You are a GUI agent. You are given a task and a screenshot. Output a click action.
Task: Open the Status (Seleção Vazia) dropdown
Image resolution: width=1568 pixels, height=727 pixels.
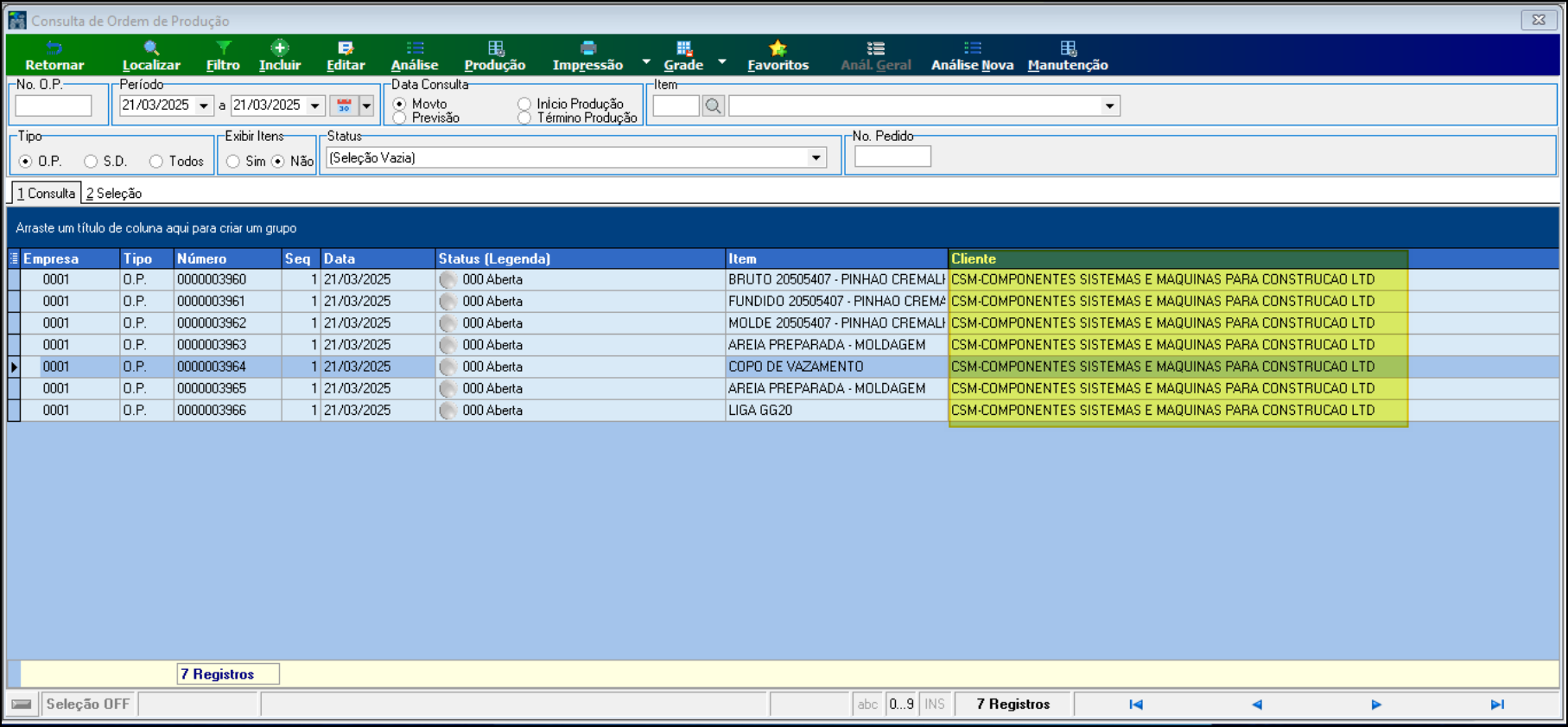pos(816,158)
